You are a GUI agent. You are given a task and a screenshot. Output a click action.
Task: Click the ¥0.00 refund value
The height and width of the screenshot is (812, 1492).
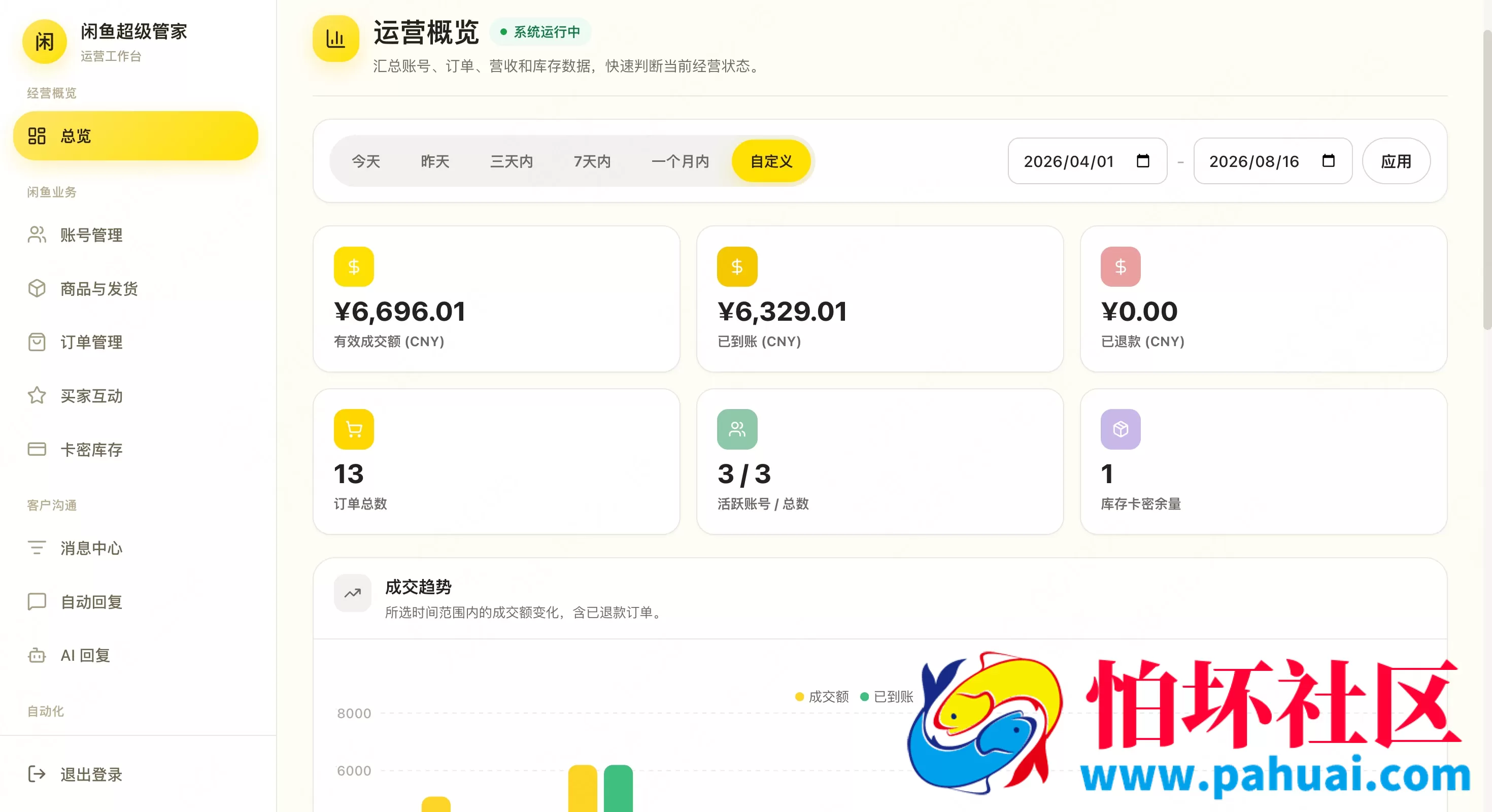[1139, 312]
